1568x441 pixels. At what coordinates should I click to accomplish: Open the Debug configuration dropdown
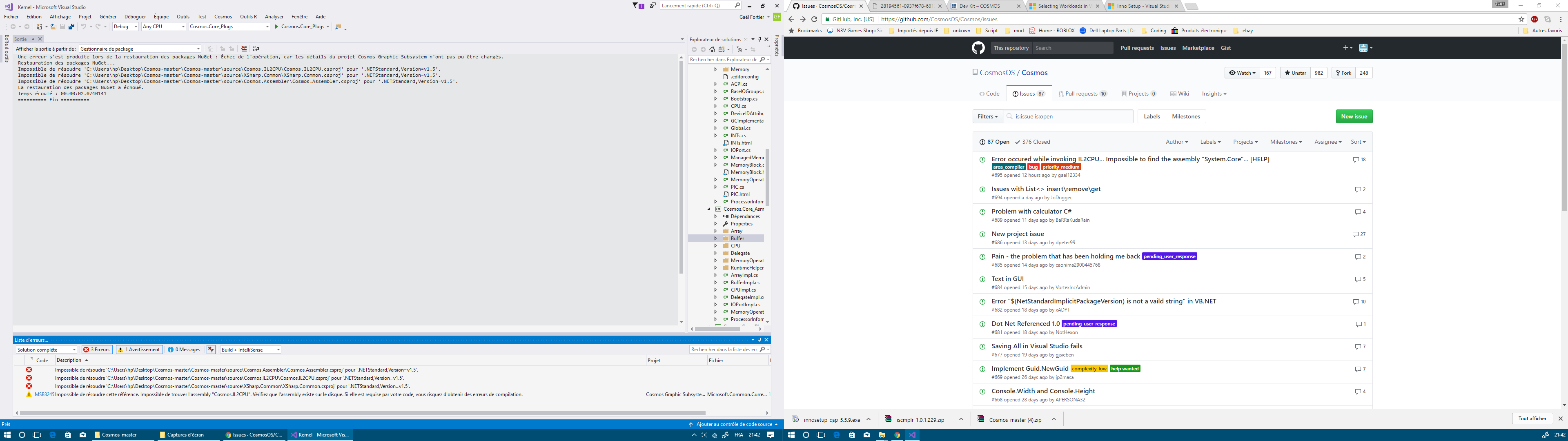[125, 27]
